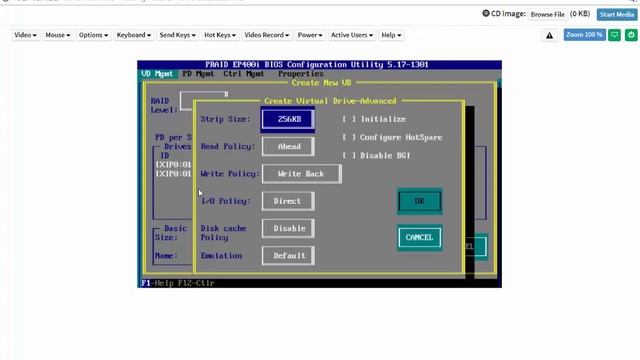This screenshot has width=640, height=360.
Task: Open the Help dropdown menu
Action: click(391, 35)
